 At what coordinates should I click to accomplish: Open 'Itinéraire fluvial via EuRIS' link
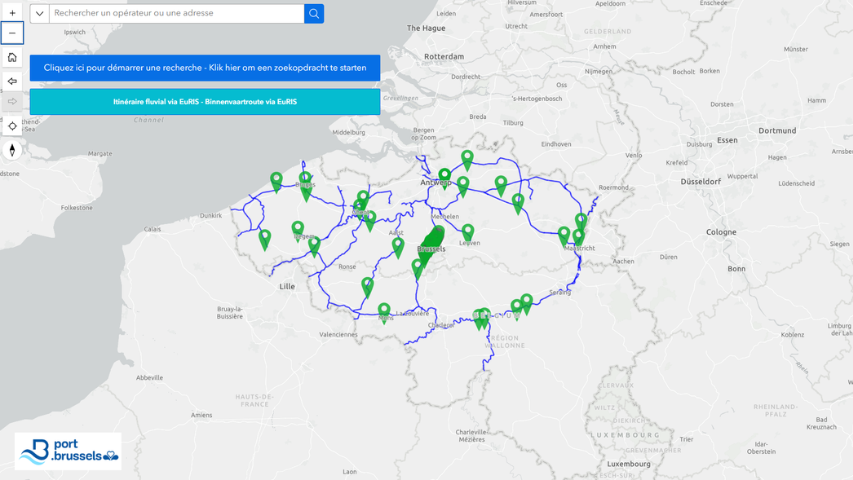click(x=205, y=102)
